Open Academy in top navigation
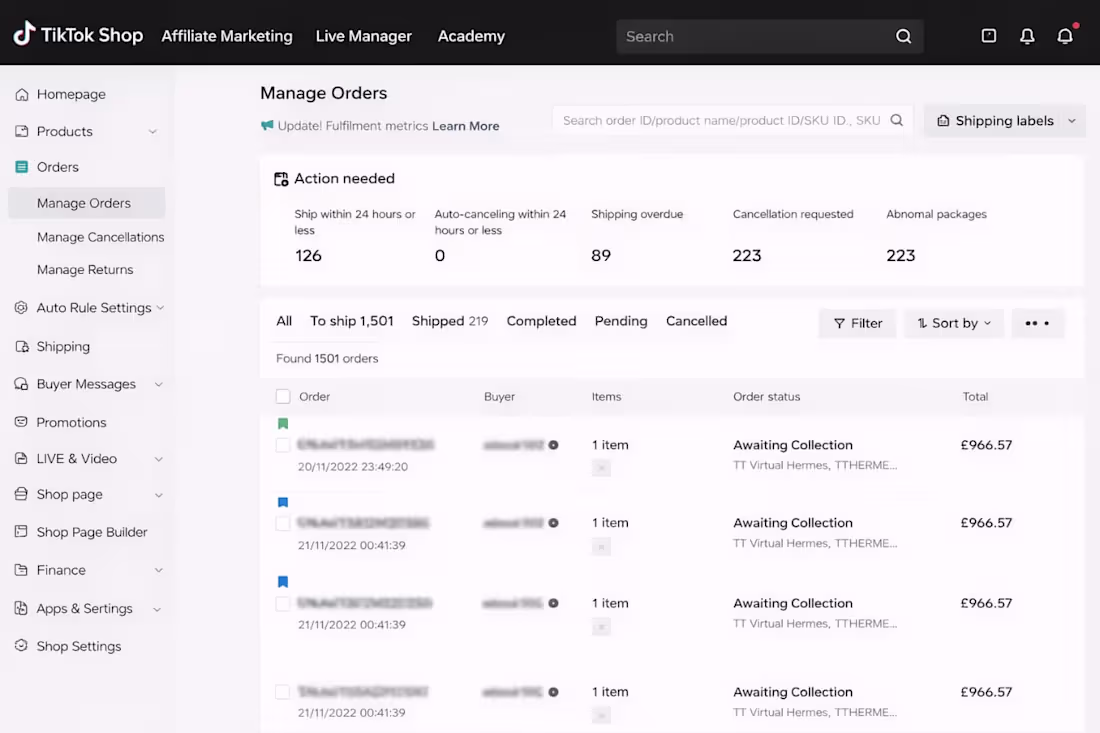Image resolution: width=1100 pixels, height=733 pixels. (471, 36)
